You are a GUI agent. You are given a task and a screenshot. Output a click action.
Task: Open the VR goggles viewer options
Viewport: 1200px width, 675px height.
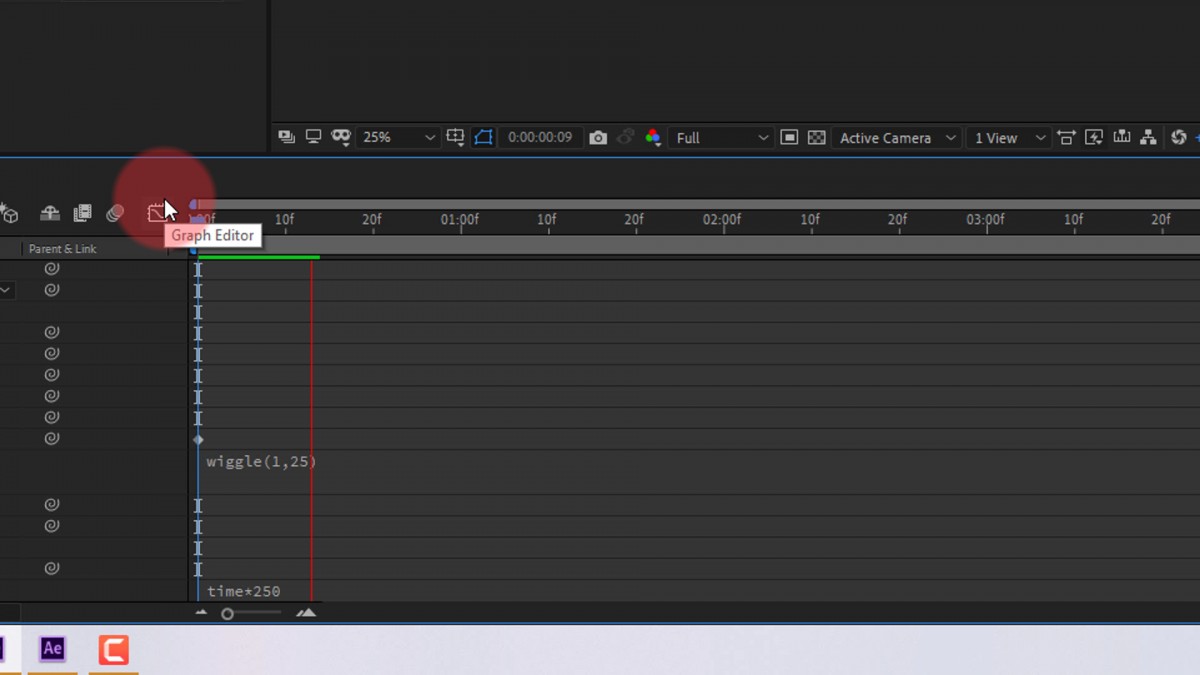(x=341, y=137)
